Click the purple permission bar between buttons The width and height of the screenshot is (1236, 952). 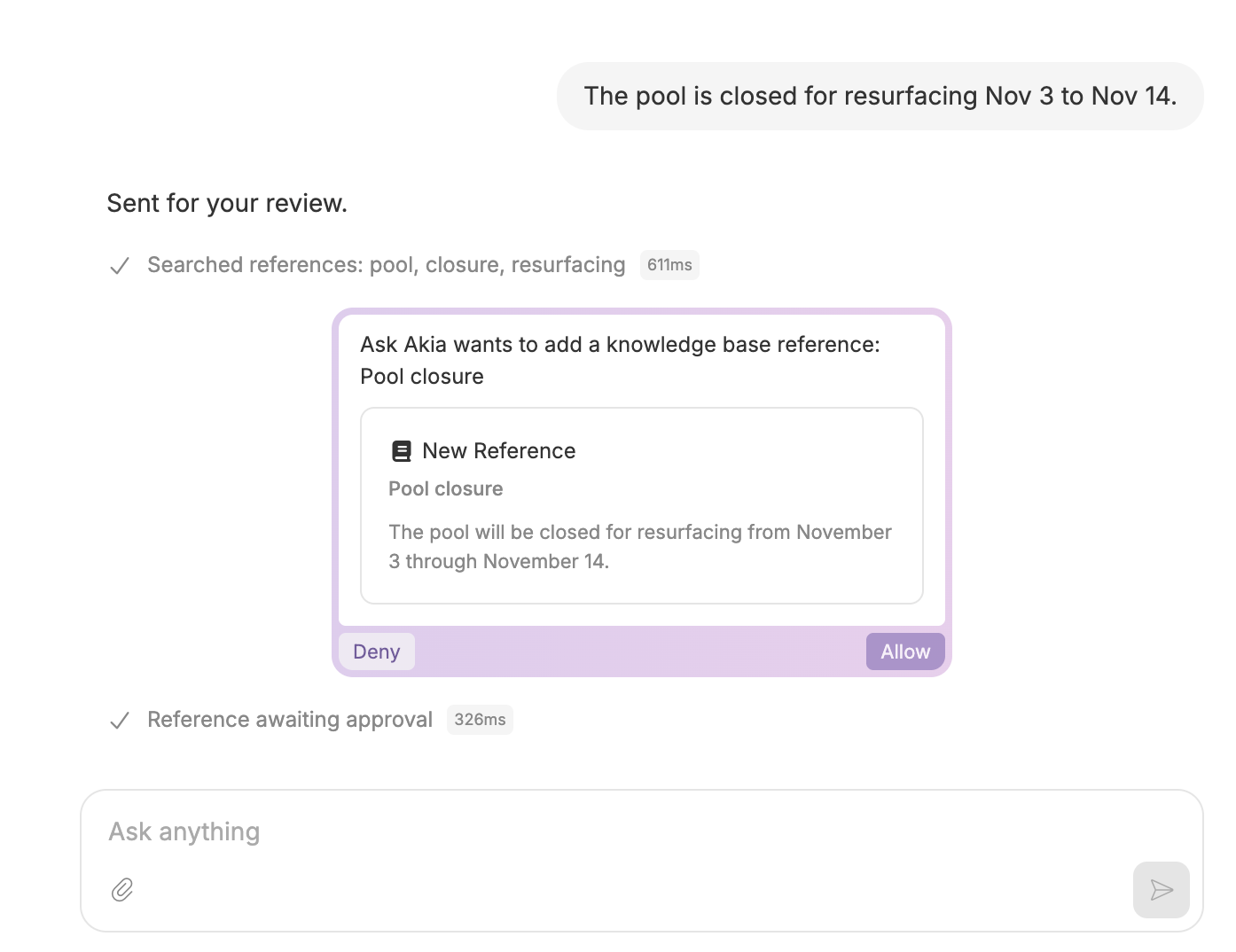pos(640,652)
